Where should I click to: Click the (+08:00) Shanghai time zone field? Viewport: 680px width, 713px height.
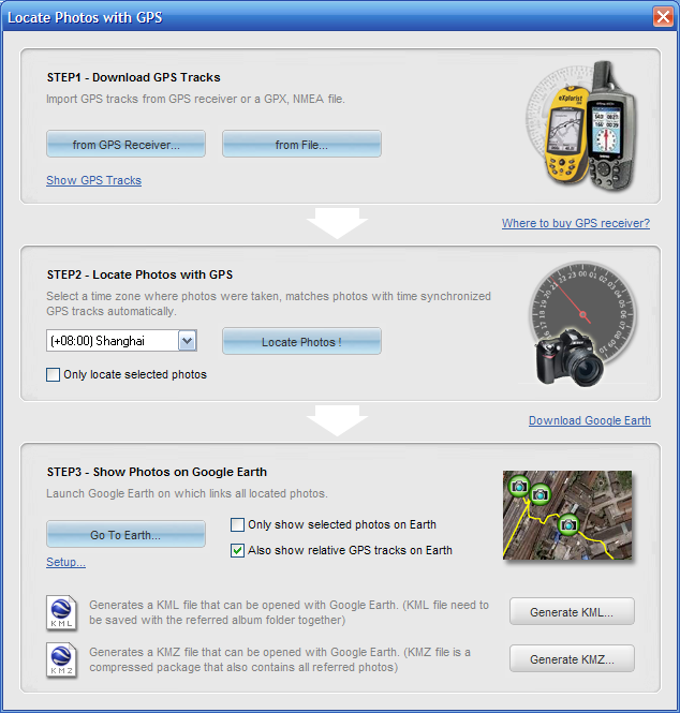pyautogui.click(x=121, y=341)
